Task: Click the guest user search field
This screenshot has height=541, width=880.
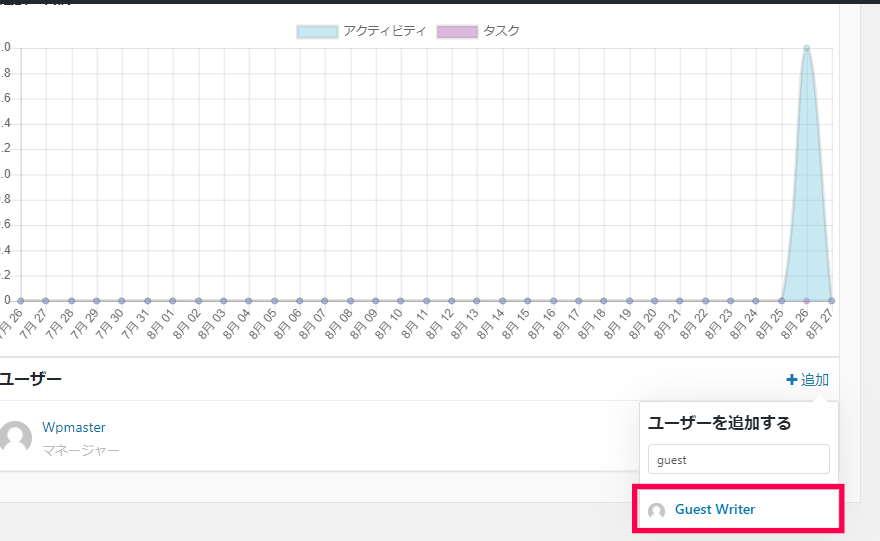Action: click(x=739, y=460)
